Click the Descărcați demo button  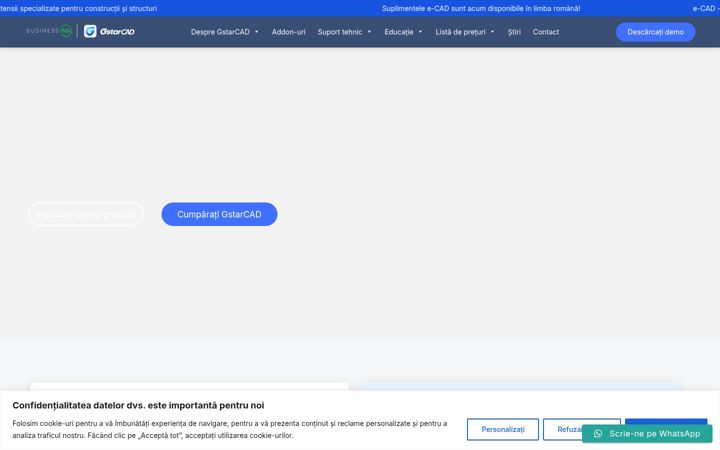click(x=655, y=32)
